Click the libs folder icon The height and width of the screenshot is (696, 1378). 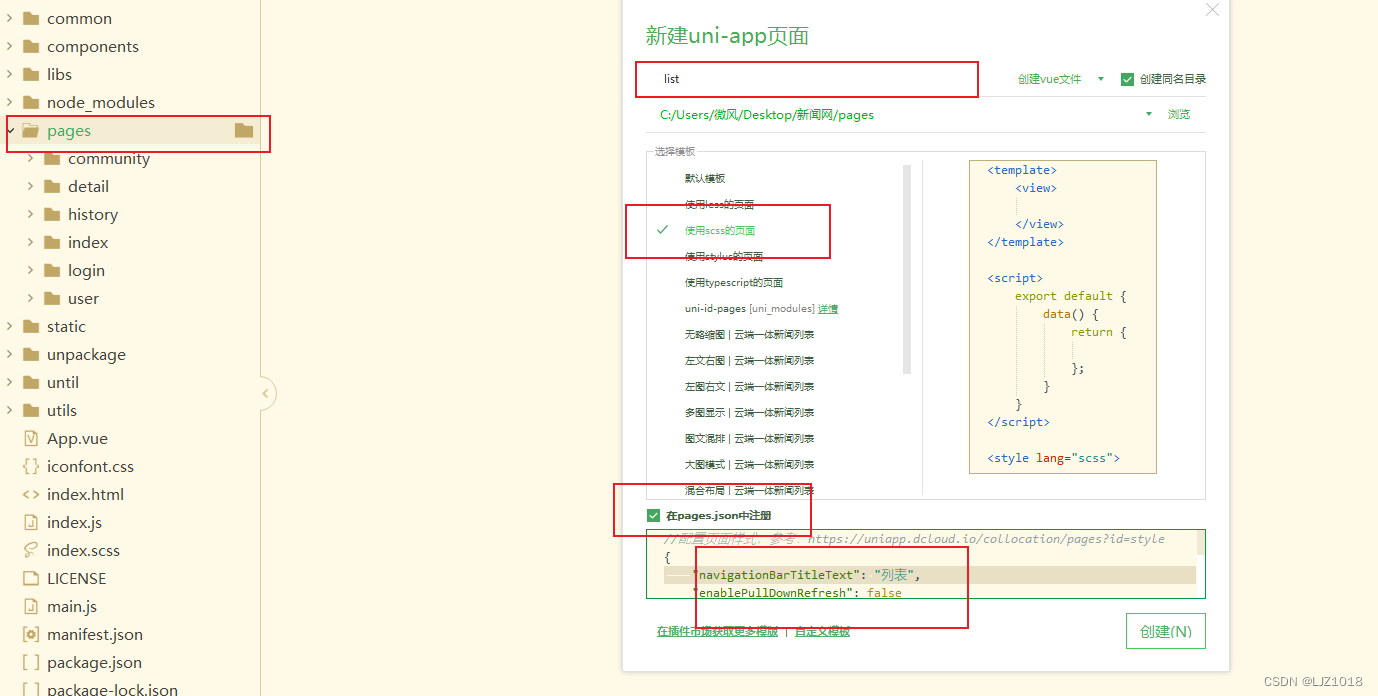(30, 74)
